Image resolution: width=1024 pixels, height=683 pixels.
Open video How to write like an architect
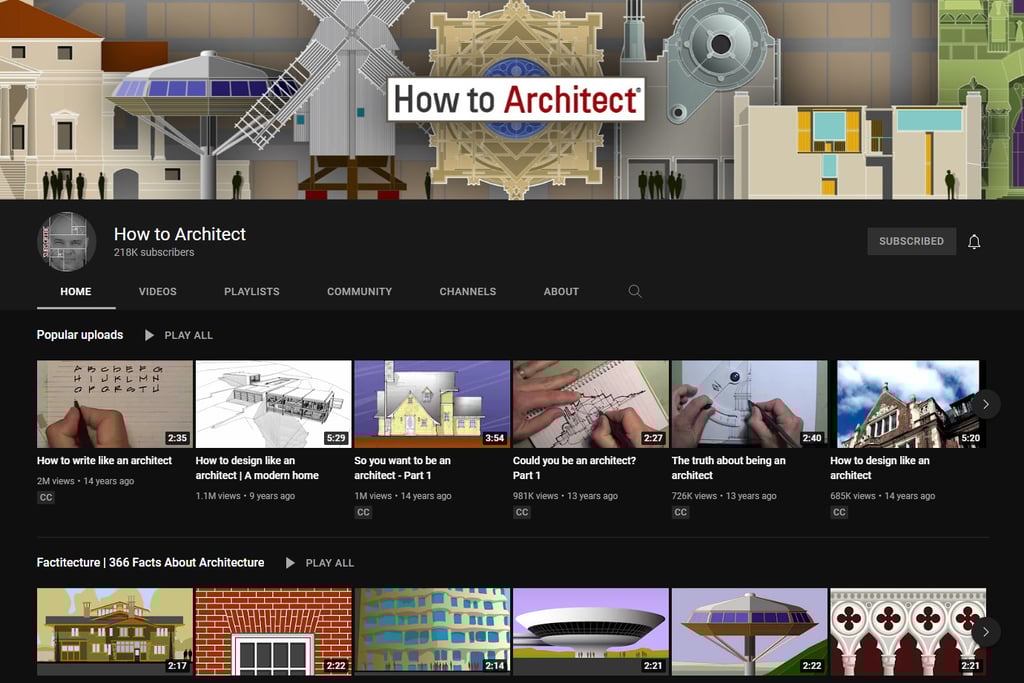pos(104,460)
